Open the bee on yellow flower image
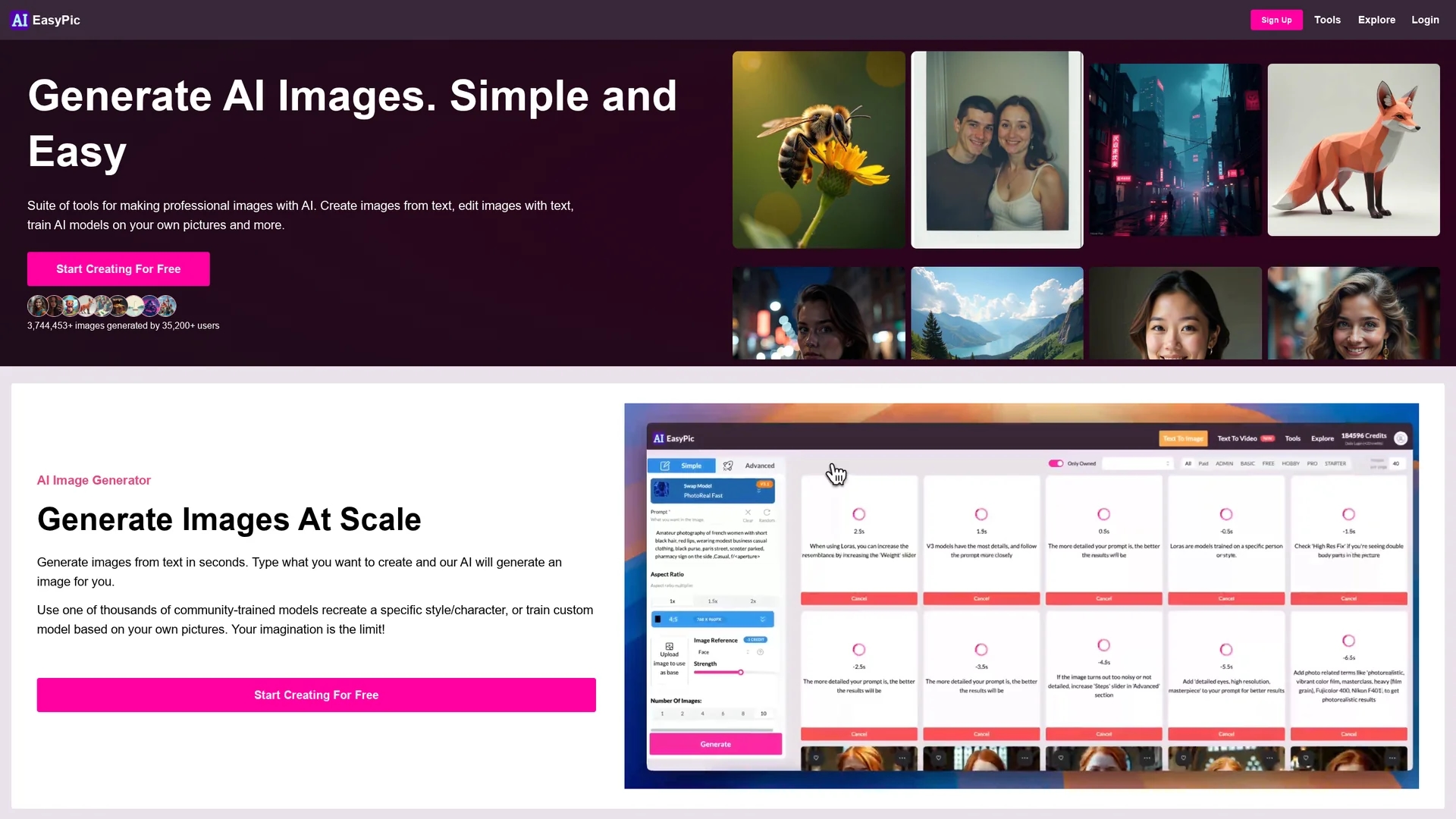The width and height of the screenshot is (1456, 819). [819, 149]
